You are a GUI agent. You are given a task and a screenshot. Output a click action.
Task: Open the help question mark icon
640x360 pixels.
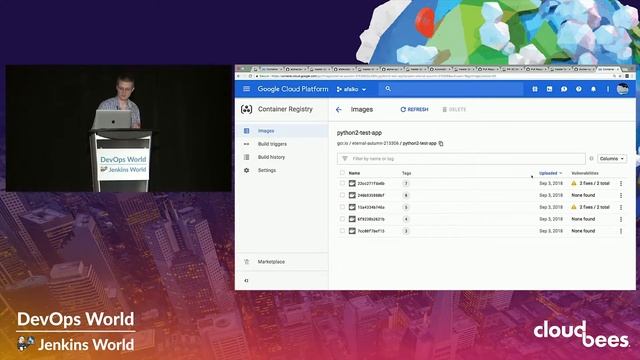(x=579, y=89)
